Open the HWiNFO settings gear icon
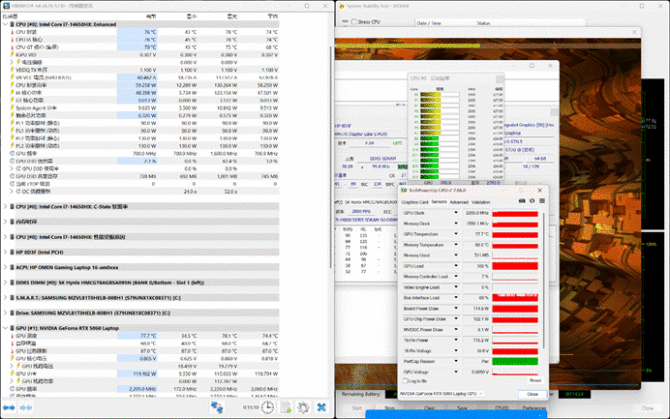The height and width of the screenshot is (419, 670). pyautogui.click(x=303, y=407)
